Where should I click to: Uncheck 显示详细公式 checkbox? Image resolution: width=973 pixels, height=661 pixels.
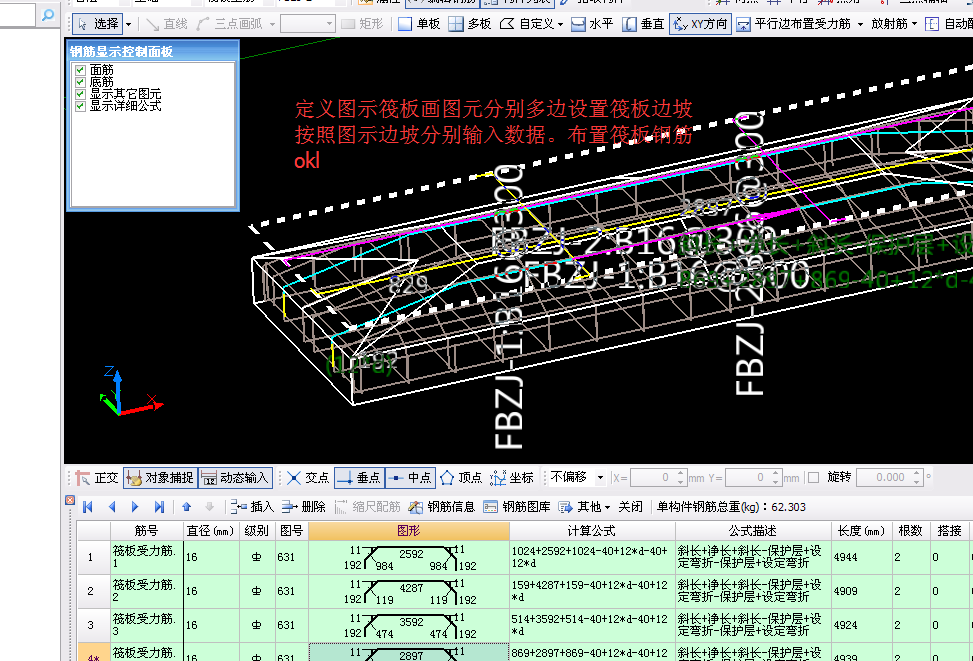[80, 106]
